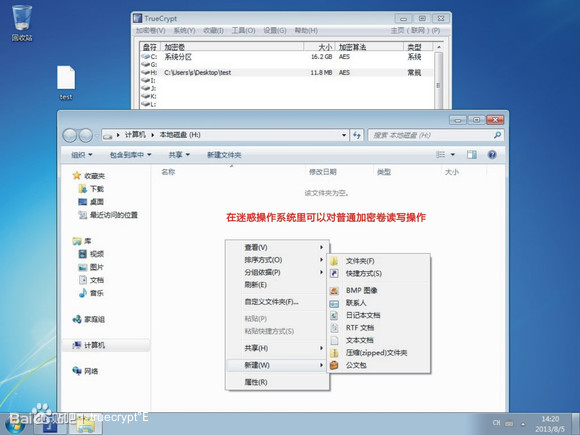Click New folder (新建文件夹) toolbar button
The height and width of the screenshot is (435, 580).
[224, 155]
